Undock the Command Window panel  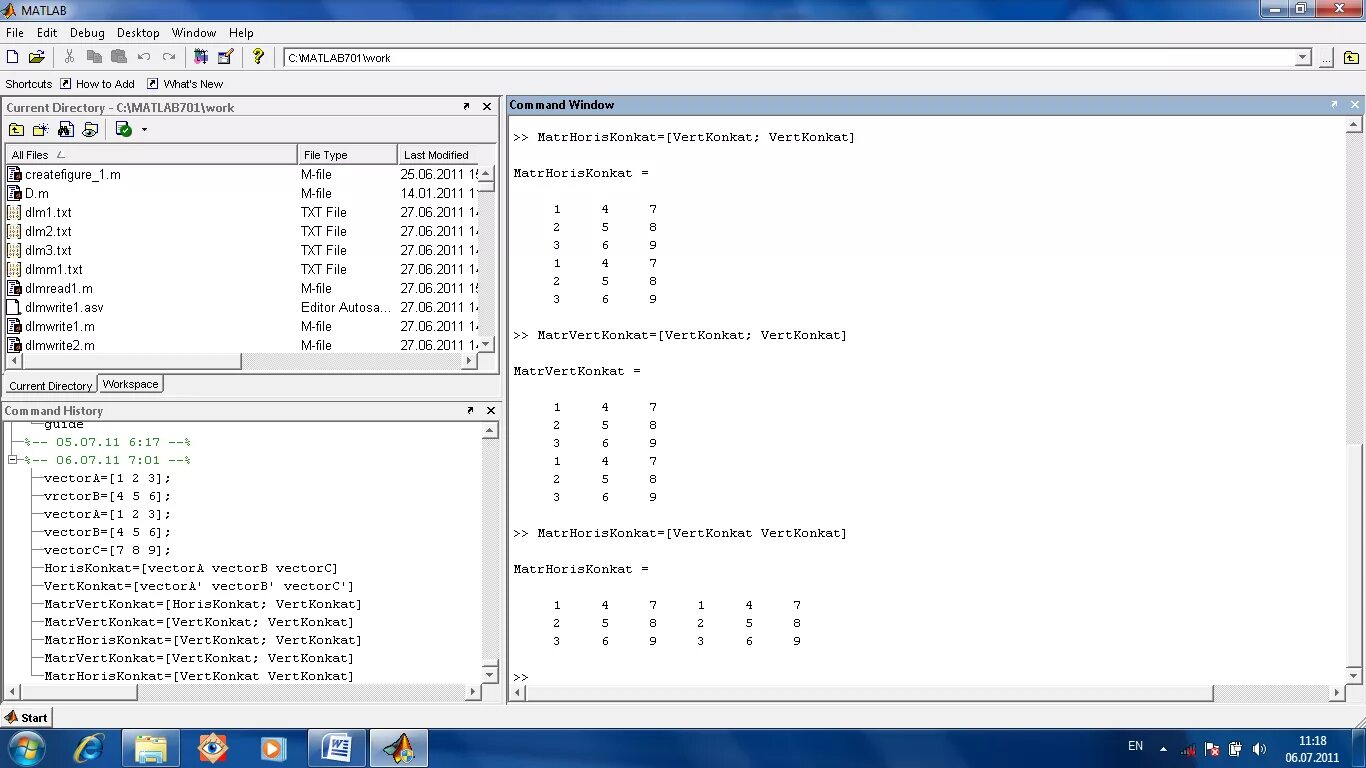pos(1333,104)
